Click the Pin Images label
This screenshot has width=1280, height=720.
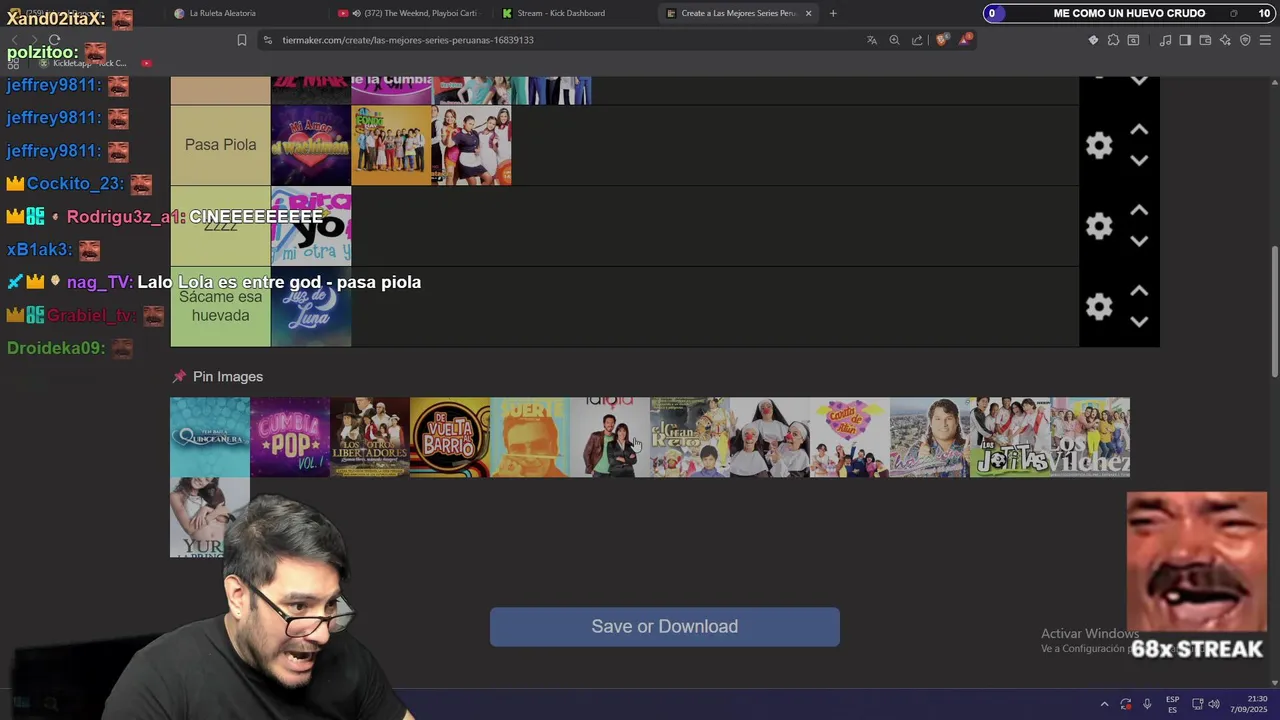(x=227, y=376)
